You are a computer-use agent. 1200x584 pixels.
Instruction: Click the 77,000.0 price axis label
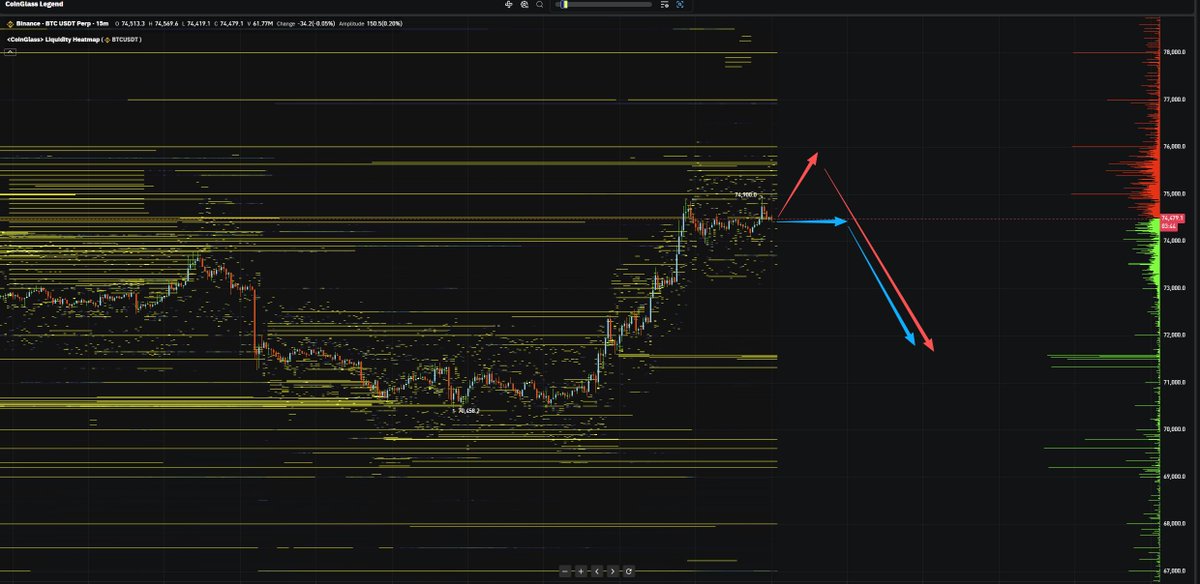(1173, 99)
